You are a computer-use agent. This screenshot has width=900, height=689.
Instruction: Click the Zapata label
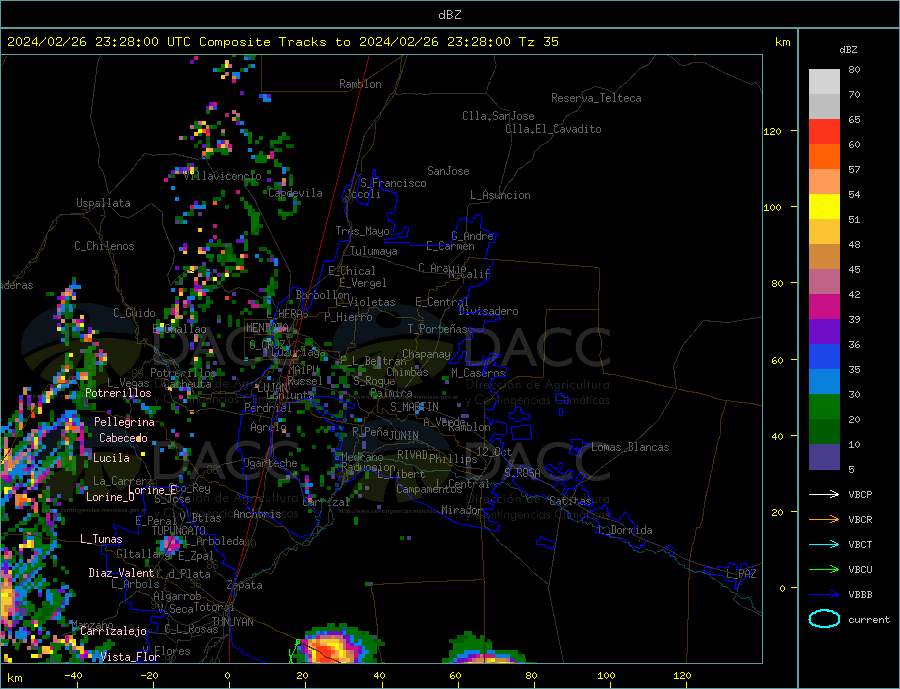click(x=245, y=586)
